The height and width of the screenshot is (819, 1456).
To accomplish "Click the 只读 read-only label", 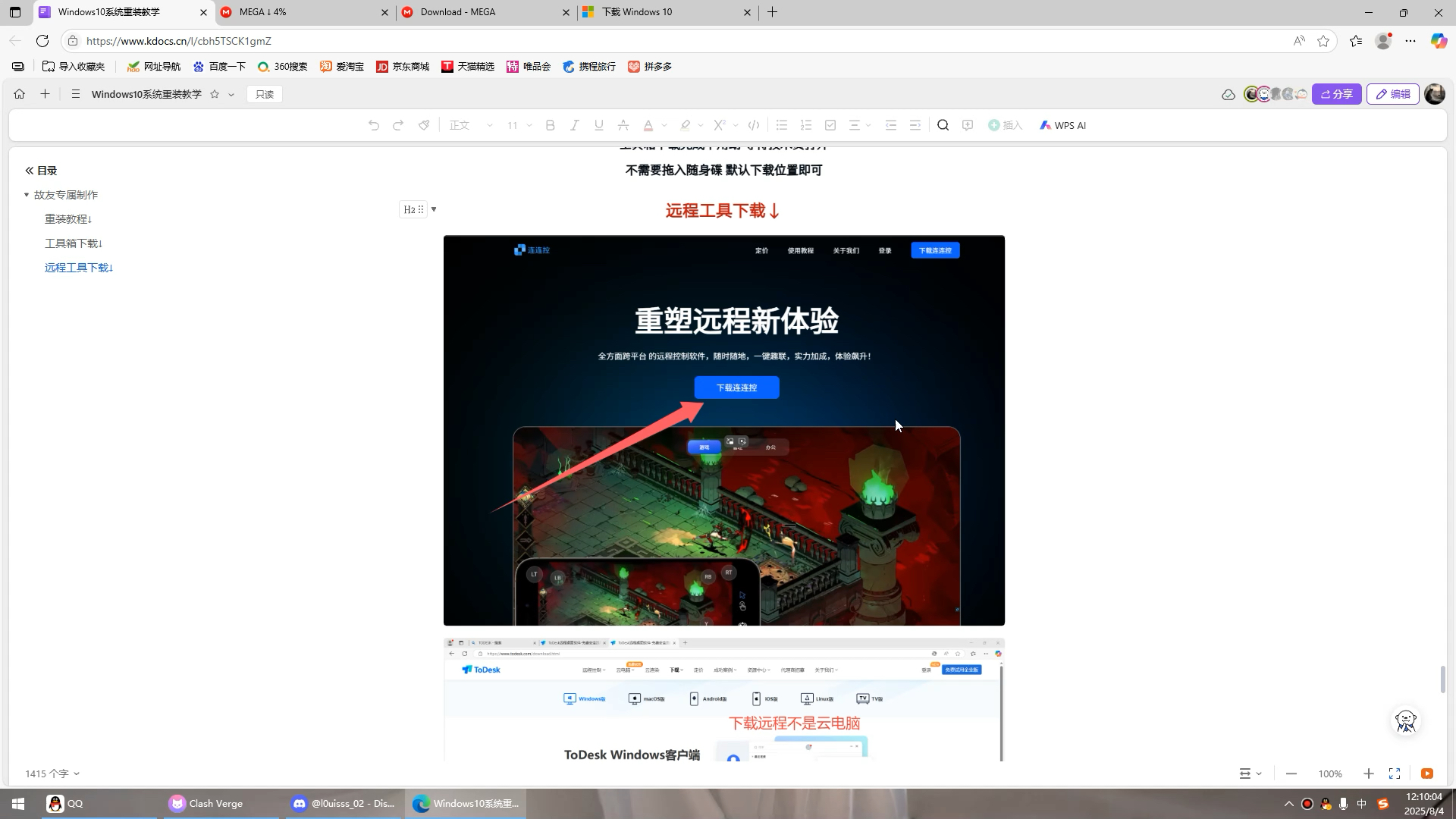I will tap(265, 94).
